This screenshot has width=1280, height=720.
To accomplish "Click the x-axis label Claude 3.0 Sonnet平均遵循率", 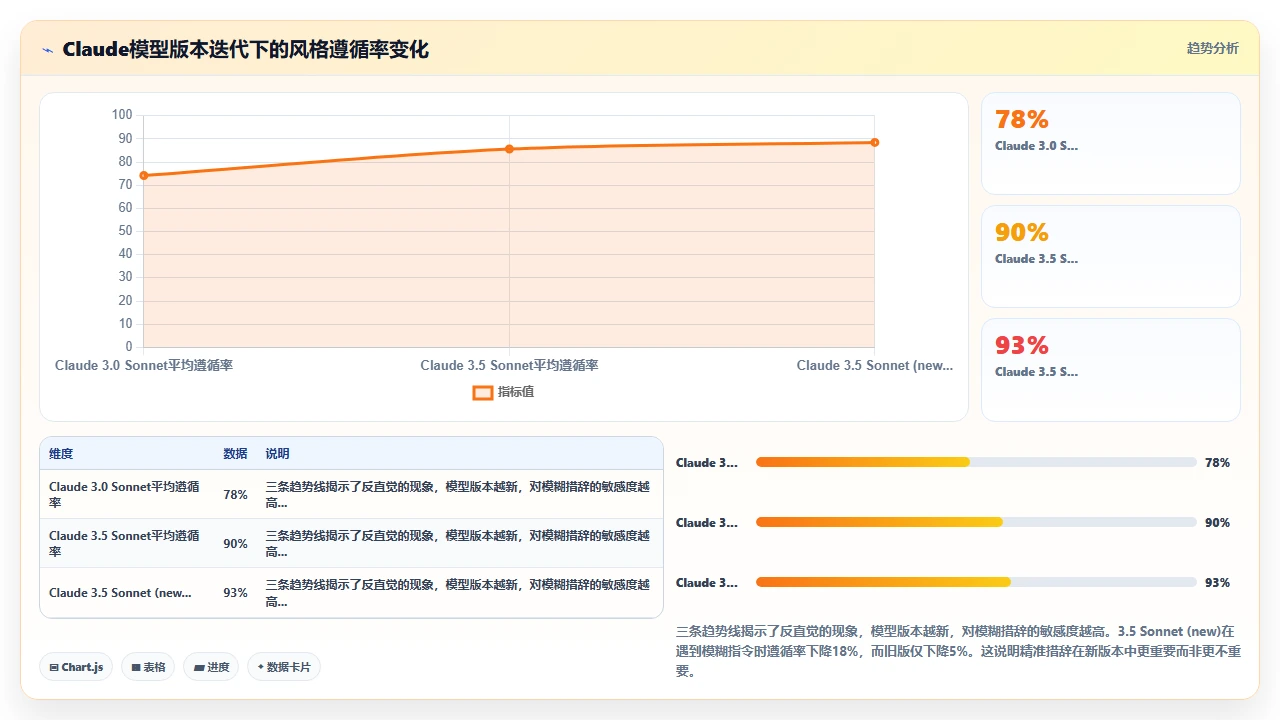I will (x=144, y=365).
